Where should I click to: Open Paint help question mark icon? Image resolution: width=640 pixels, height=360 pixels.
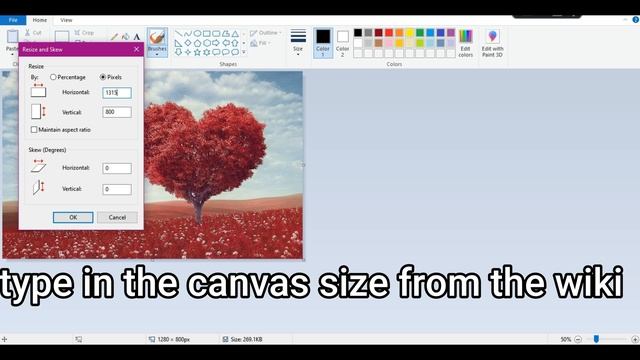[636, 20]
